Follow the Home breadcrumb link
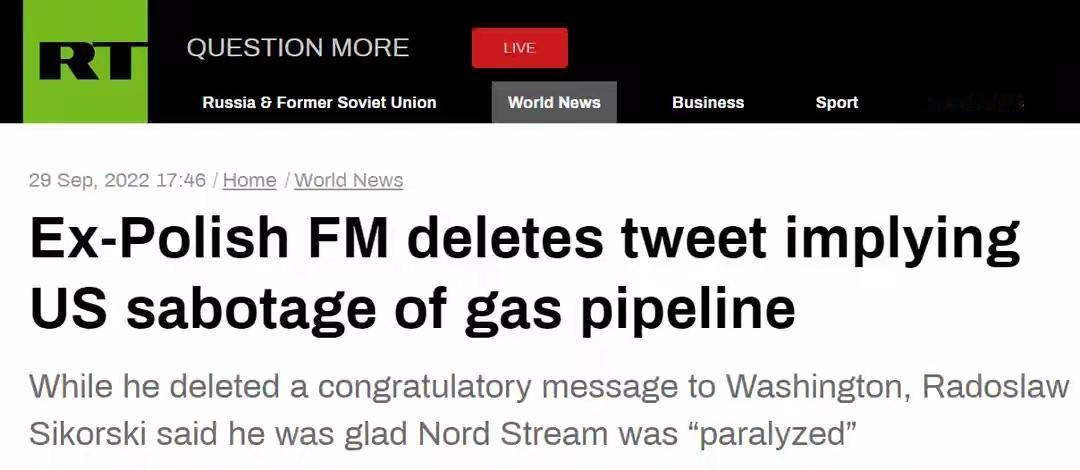The width and height of the screenshot is (1080, 470). 249,180
